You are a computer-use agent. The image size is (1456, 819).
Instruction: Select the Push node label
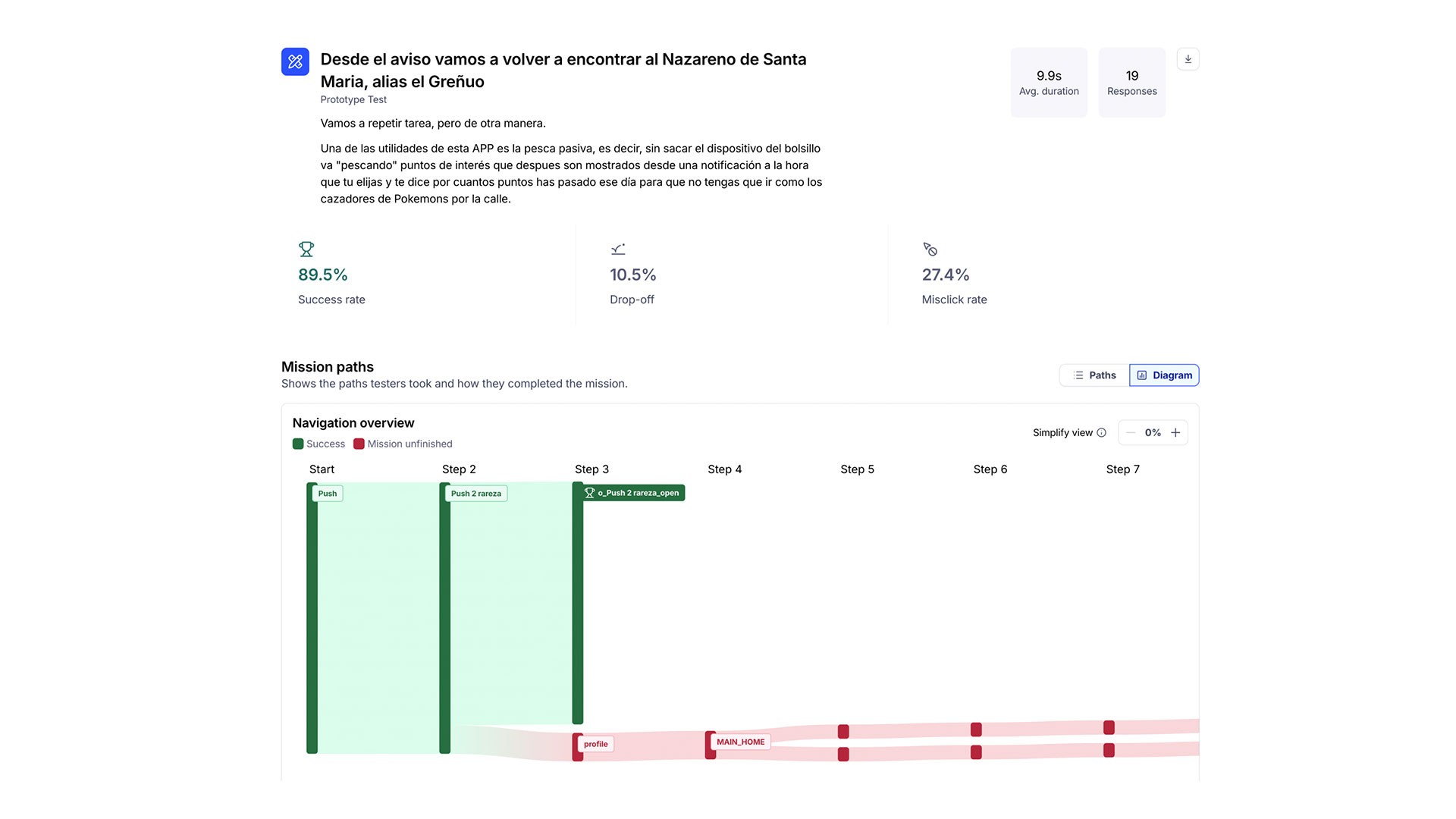pyautogui.click(x=328, y=494)
